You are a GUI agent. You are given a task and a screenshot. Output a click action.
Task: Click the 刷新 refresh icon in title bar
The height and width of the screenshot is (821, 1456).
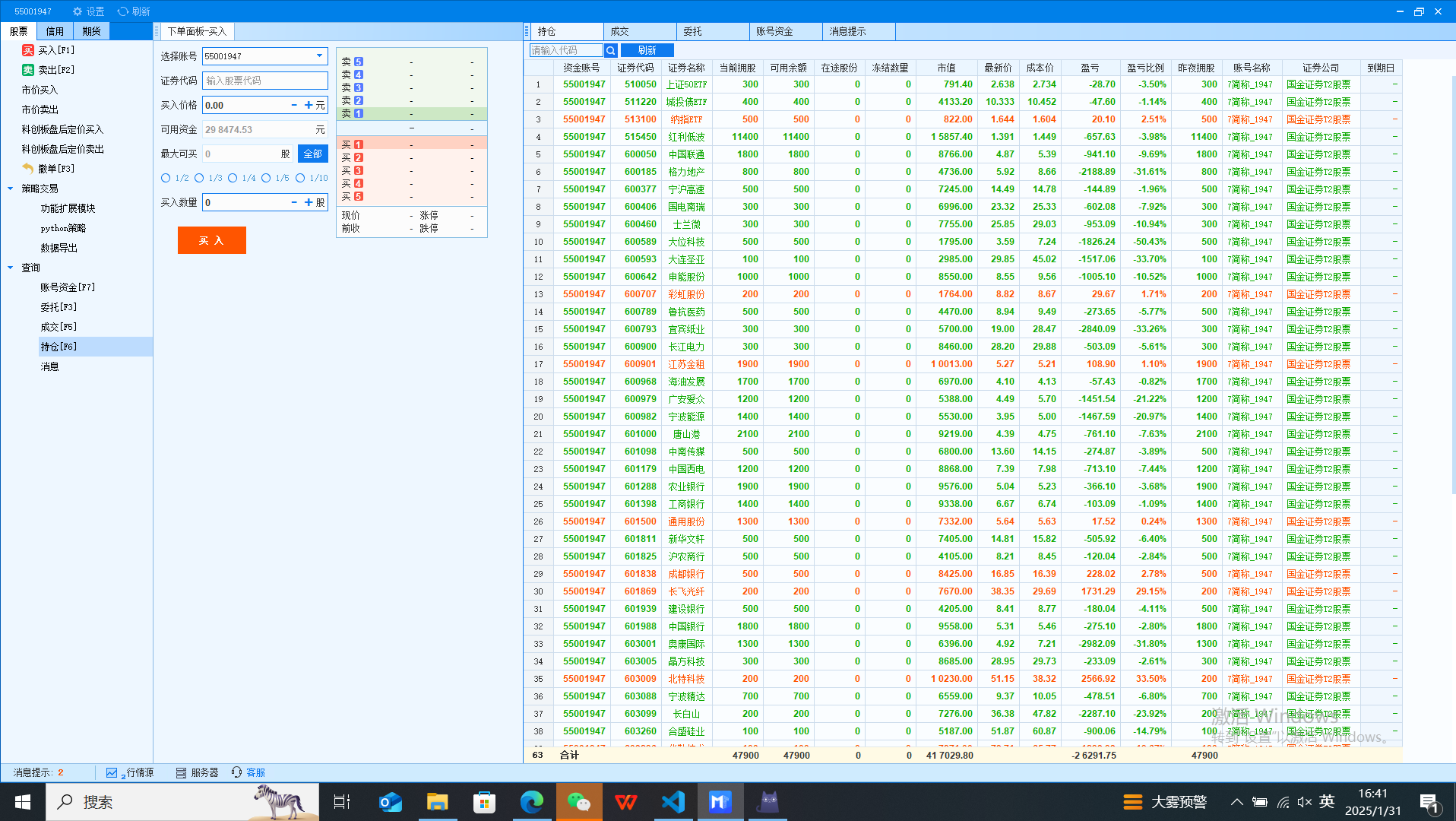tap(122, 11)
